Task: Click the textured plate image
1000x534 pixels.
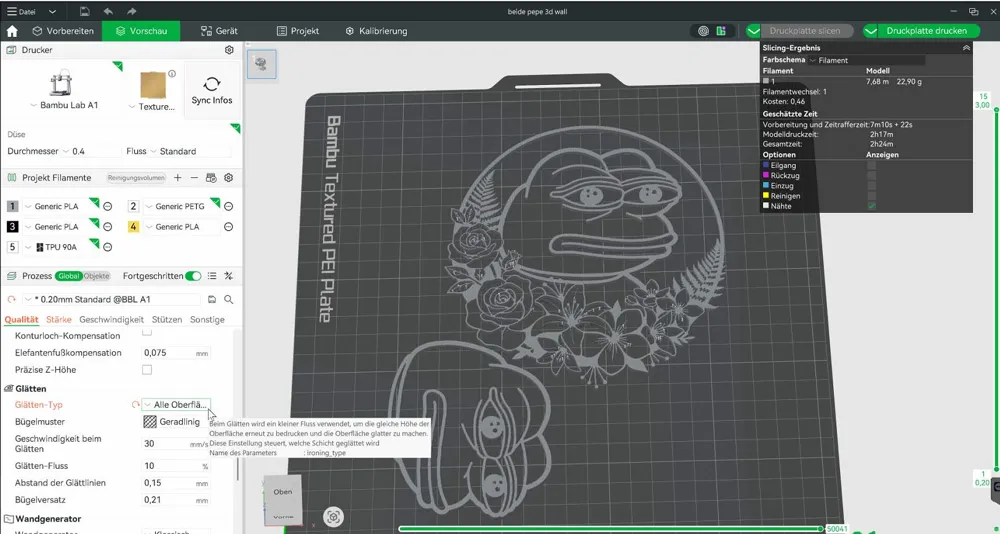Action: pos(153,85)
